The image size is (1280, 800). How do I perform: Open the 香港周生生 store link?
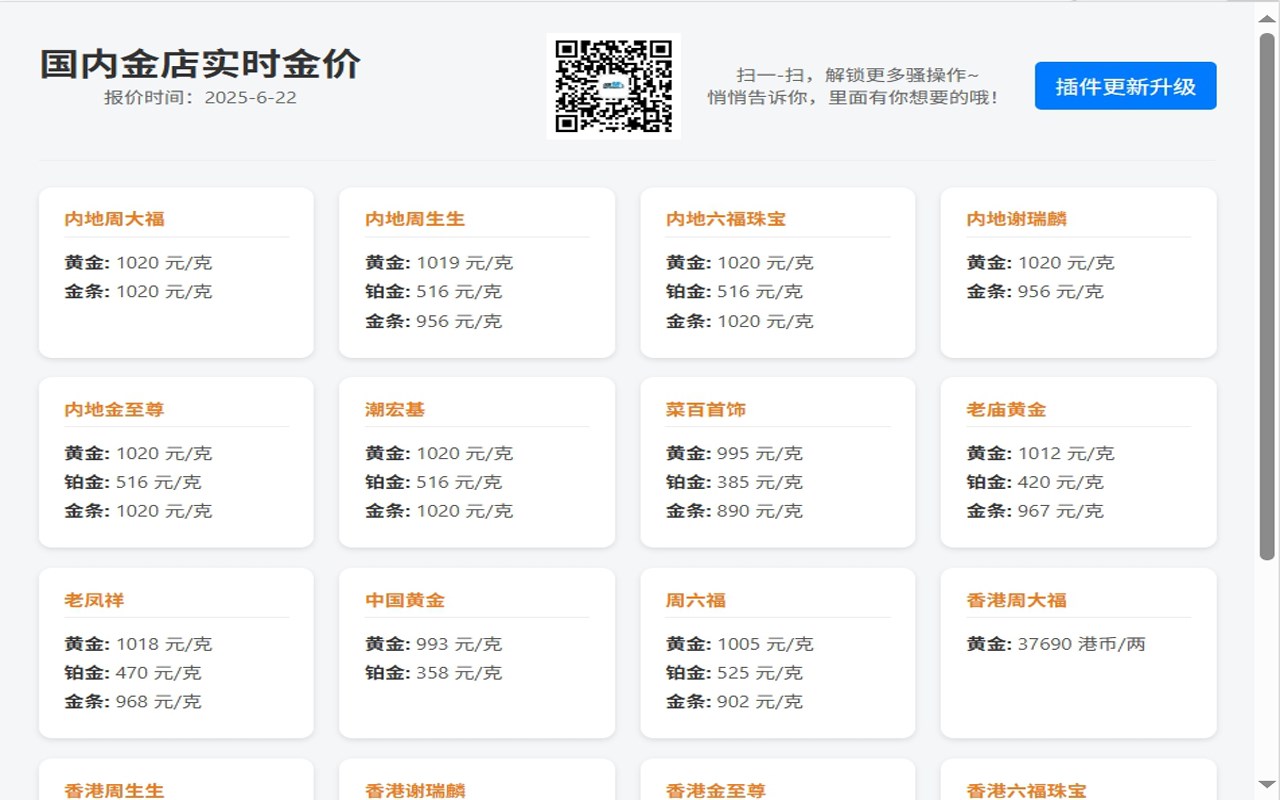pos(114,789)
